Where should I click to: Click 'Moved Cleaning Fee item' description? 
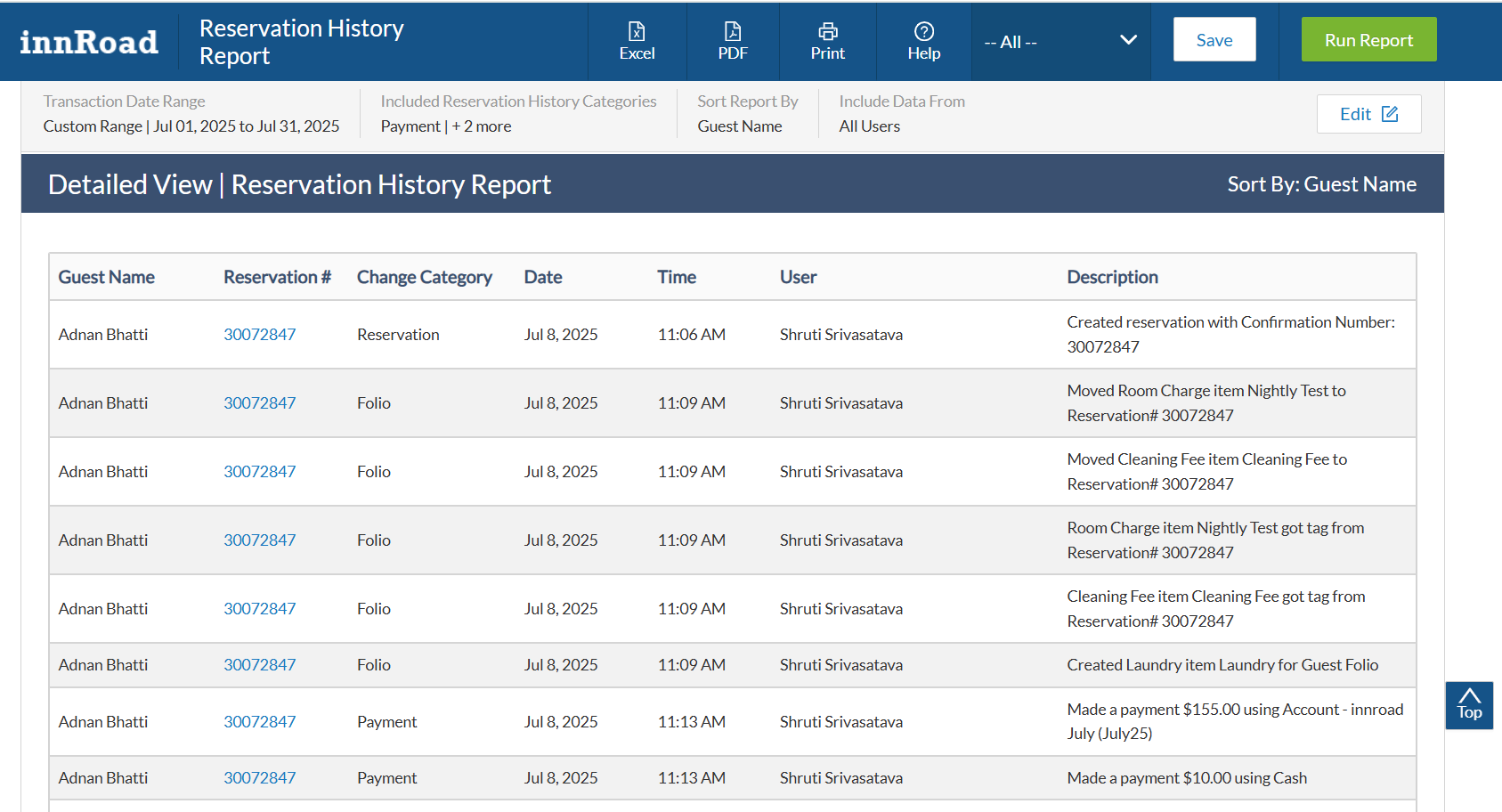tap(1207, 472)
